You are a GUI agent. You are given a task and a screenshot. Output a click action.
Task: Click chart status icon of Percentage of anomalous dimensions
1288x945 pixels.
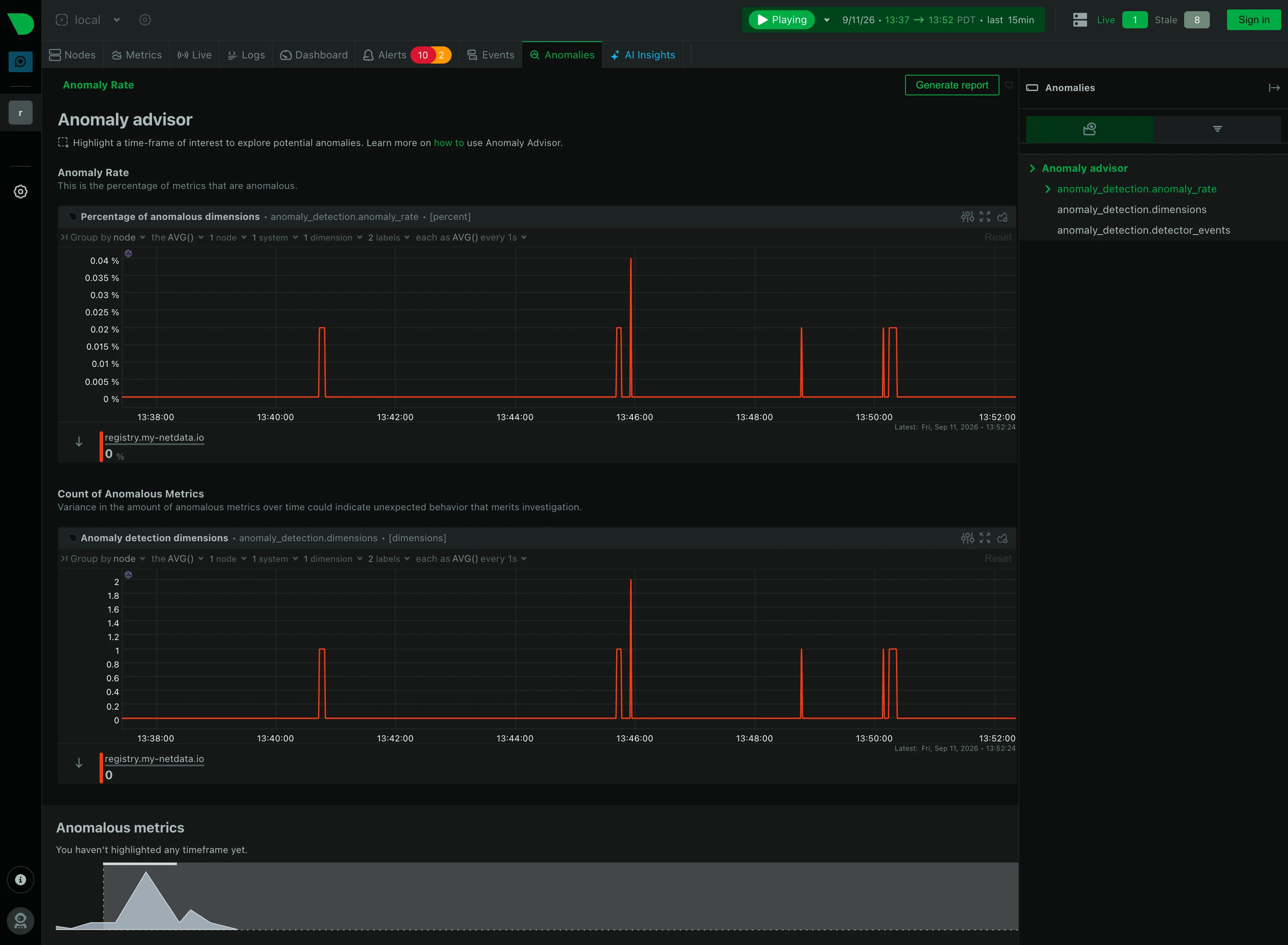point(73,217)
